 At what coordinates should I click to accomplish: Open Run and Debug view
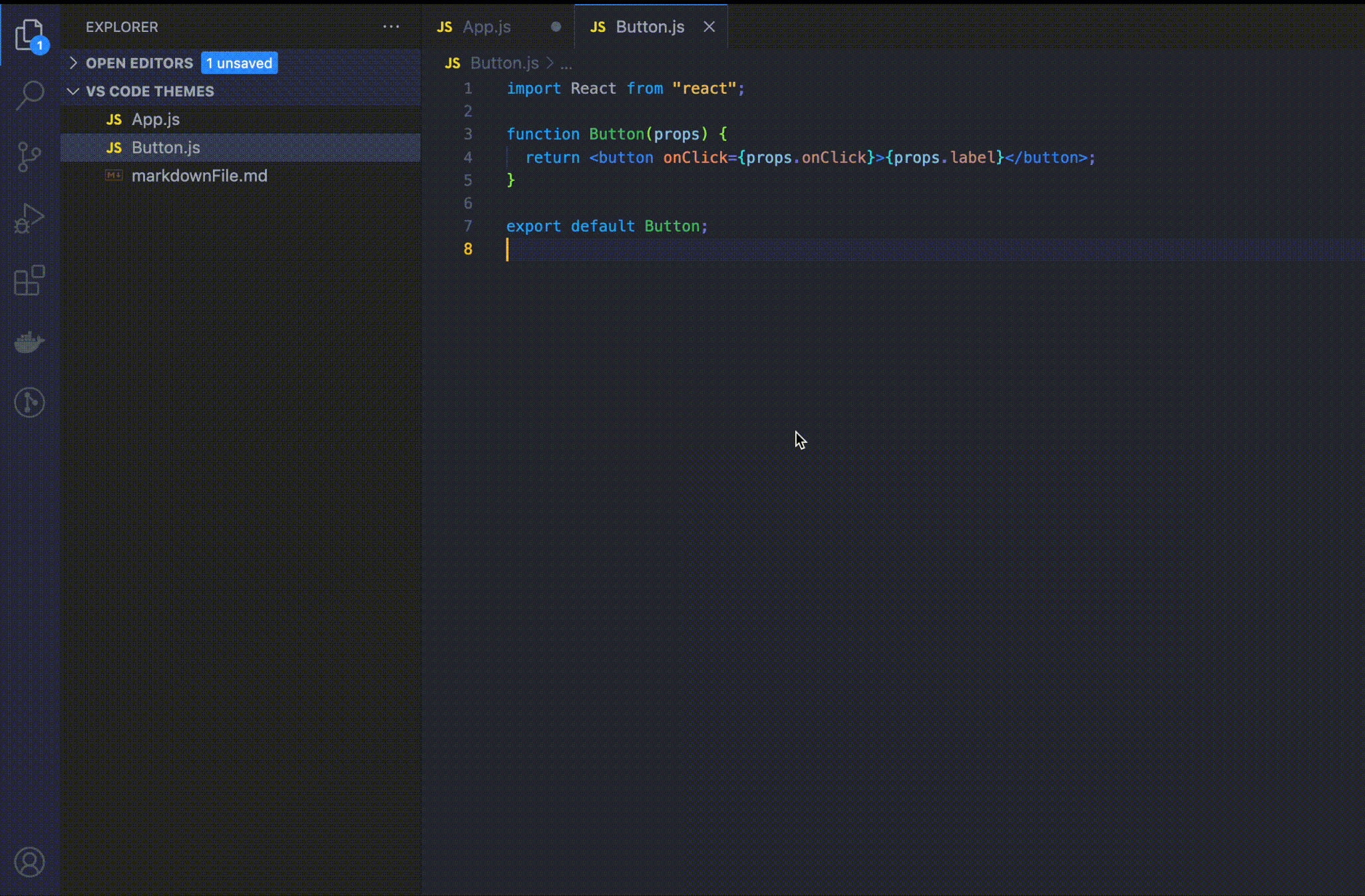point(29,219)
